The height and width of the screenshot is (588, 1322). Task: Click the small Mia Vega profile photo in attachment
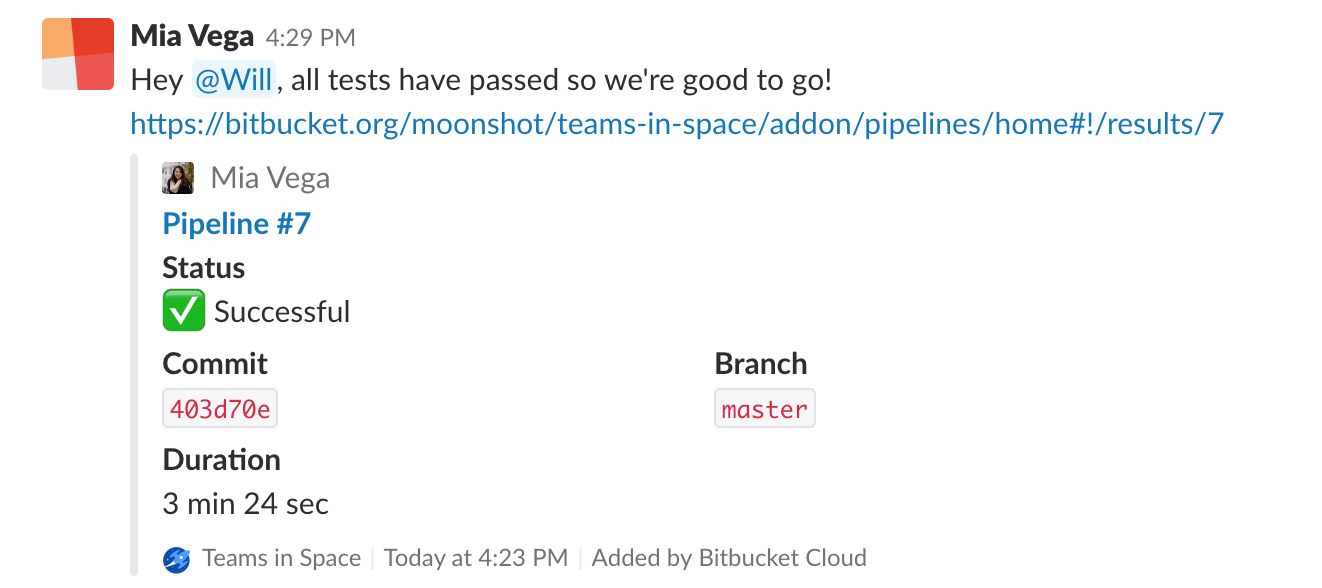pos(178,177)
